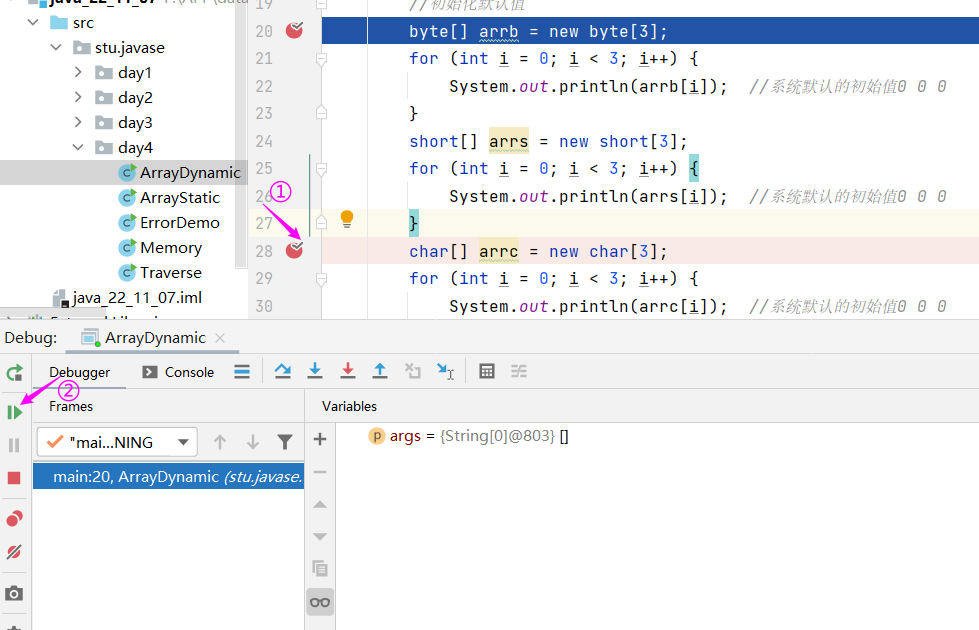This screenshot has height=630, width=979.
Task: View all breakpoints
Action: [14, 518]
